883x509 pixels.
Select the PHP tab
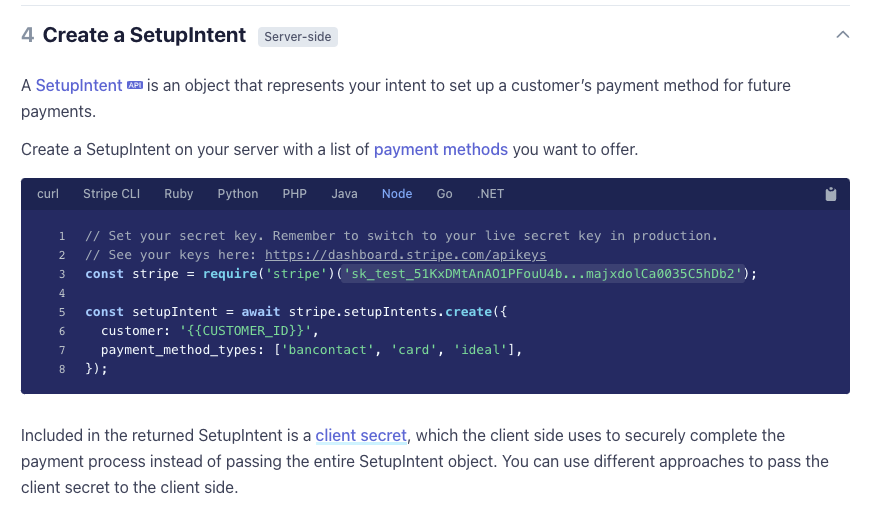pyautogui.click(x=295, y=194)
